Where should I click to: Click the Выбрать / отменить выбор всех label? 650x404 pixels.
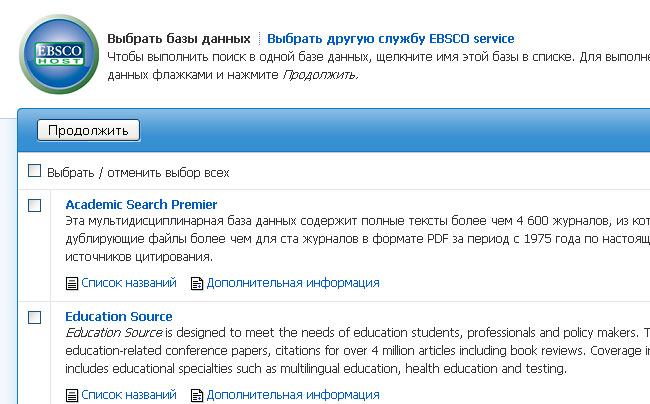138,173
